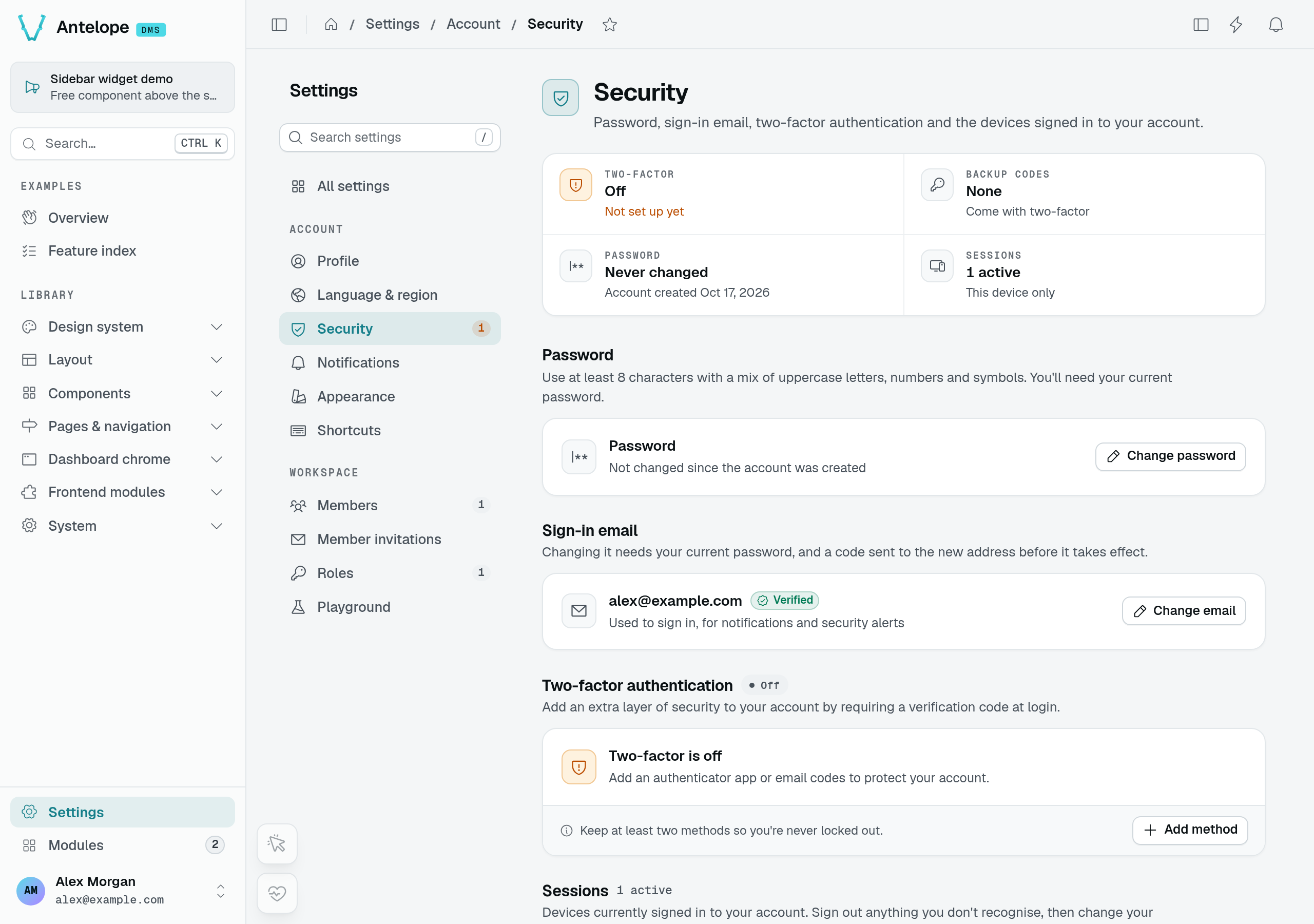The image size is (1314, 924).
Task: Click the Two-factor warning shield icon
Action: pyautogui.click(x=576, y=185)
